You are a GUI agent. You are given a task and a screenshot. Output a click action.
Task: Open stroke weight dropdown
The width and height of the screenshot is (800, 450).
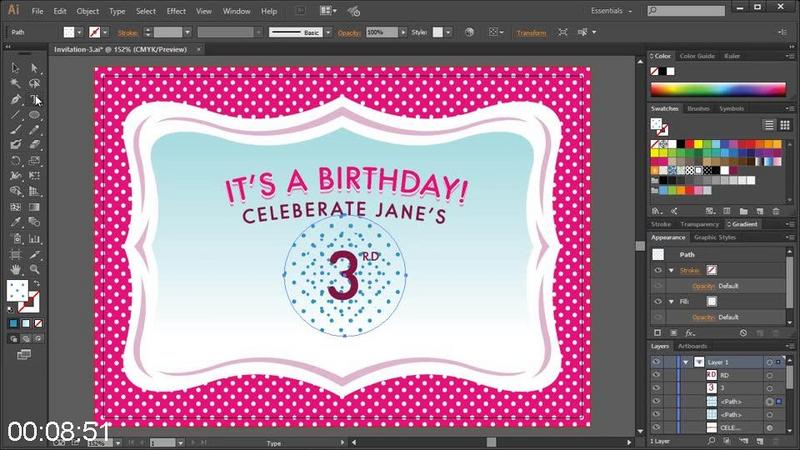188,32
